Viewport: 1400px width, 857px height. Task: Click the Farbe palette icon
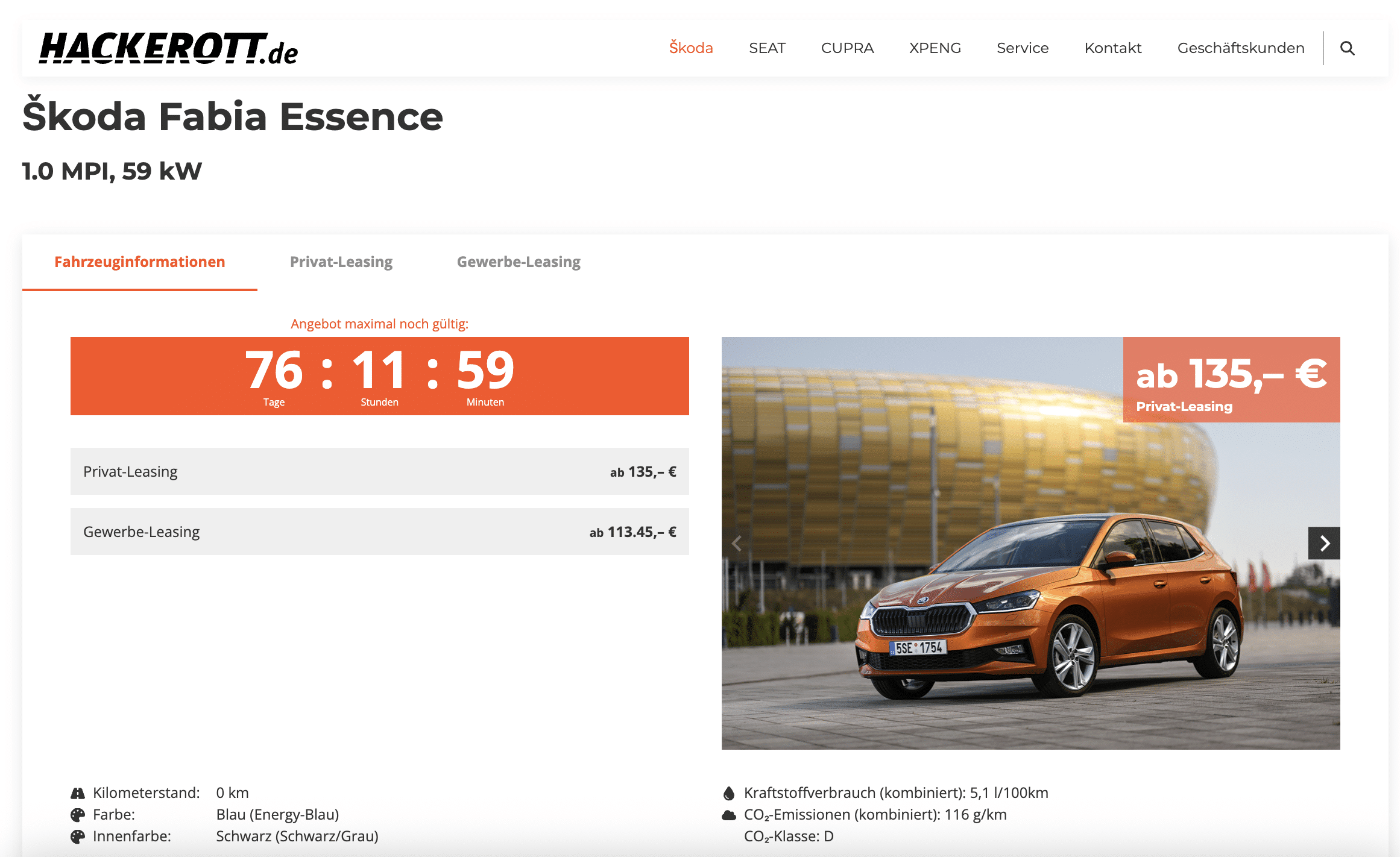(x=78, y=815)
